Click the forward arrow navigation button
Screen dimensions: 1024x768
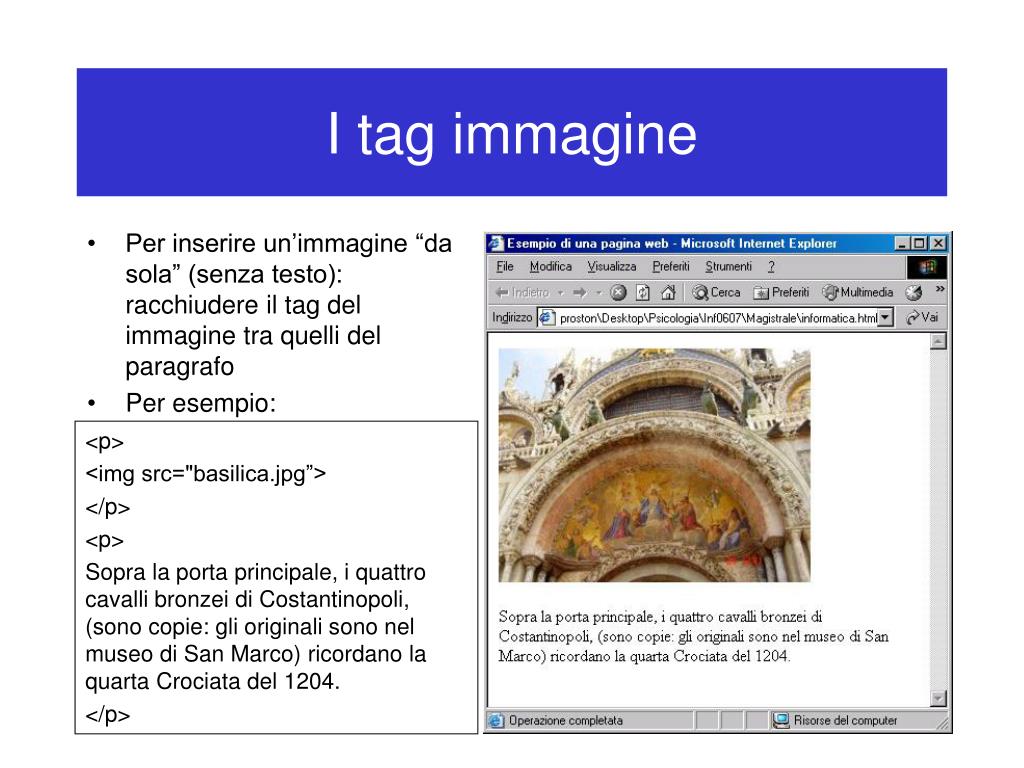click(580, 293)
